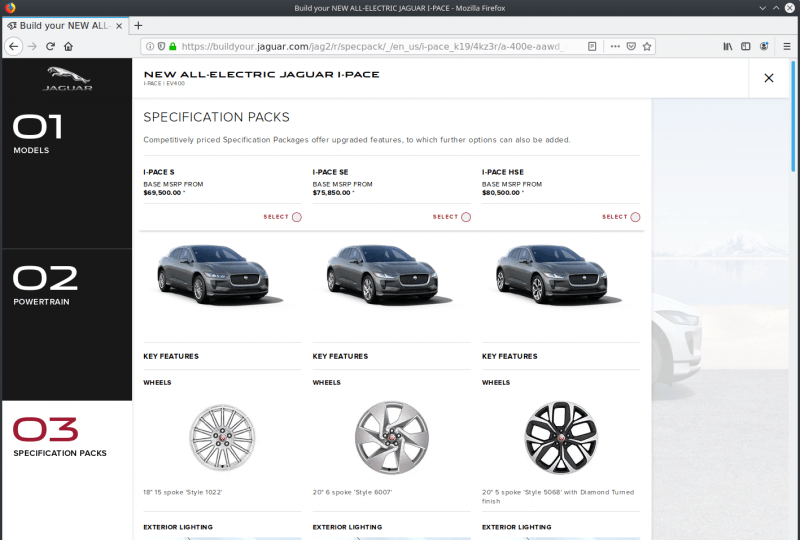Viewport: 800px width, 540px height.
Task: Click the I-PACE HSE car image
Action: pyautogui.click(x=559, y=275)
